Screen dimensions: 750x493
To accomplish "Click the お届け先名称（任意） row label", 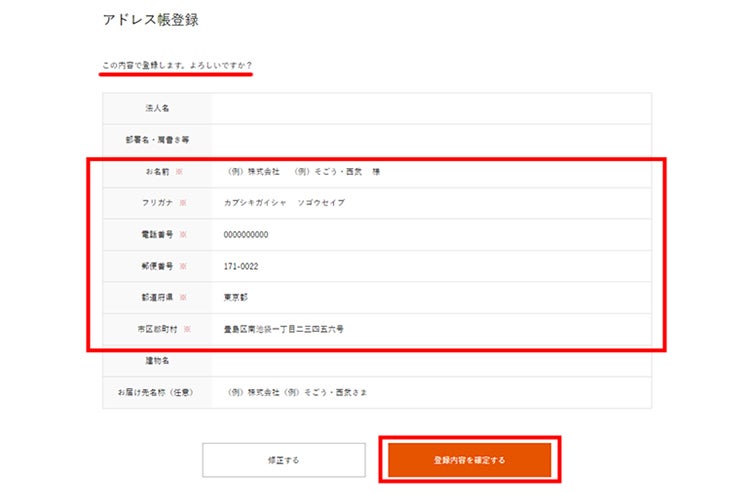I will coord(155,392).
